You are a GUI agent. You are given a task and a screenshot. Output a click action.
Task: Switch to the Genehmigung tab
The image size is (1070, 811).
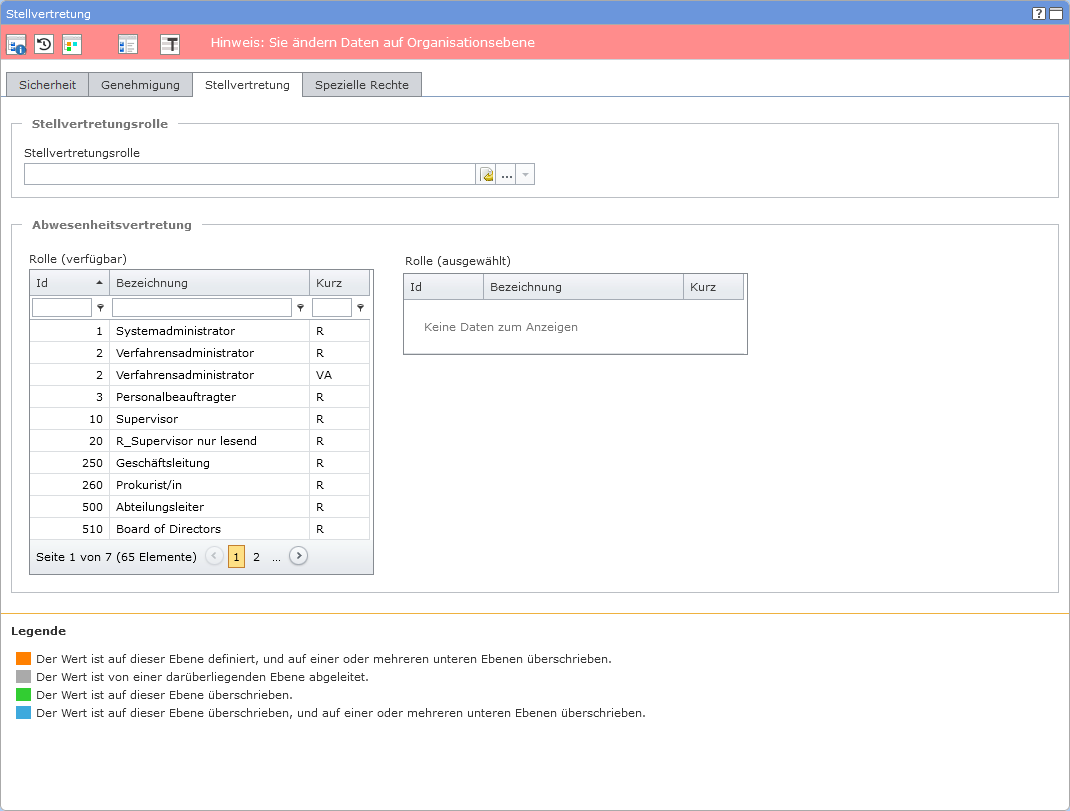[x=140, y=85]
